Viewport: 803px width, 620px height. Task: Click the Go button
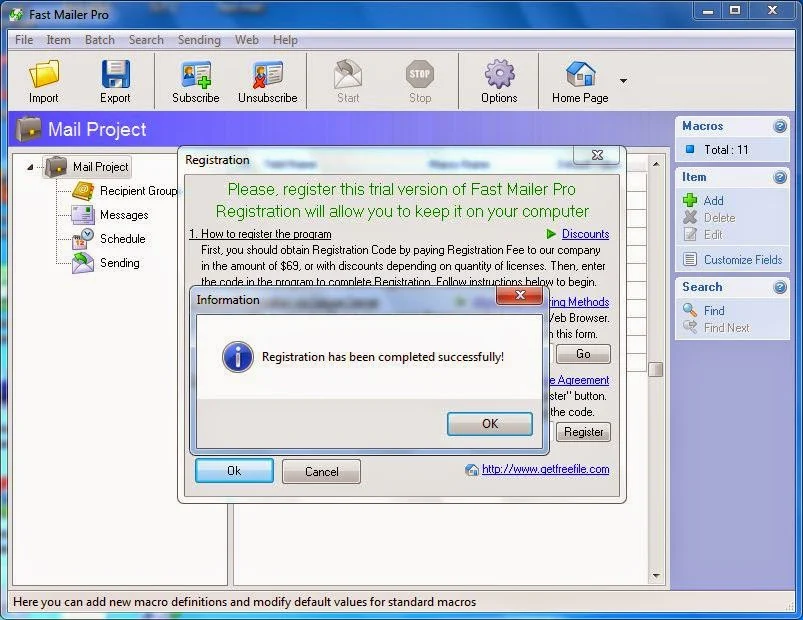[x=583, y=354]
